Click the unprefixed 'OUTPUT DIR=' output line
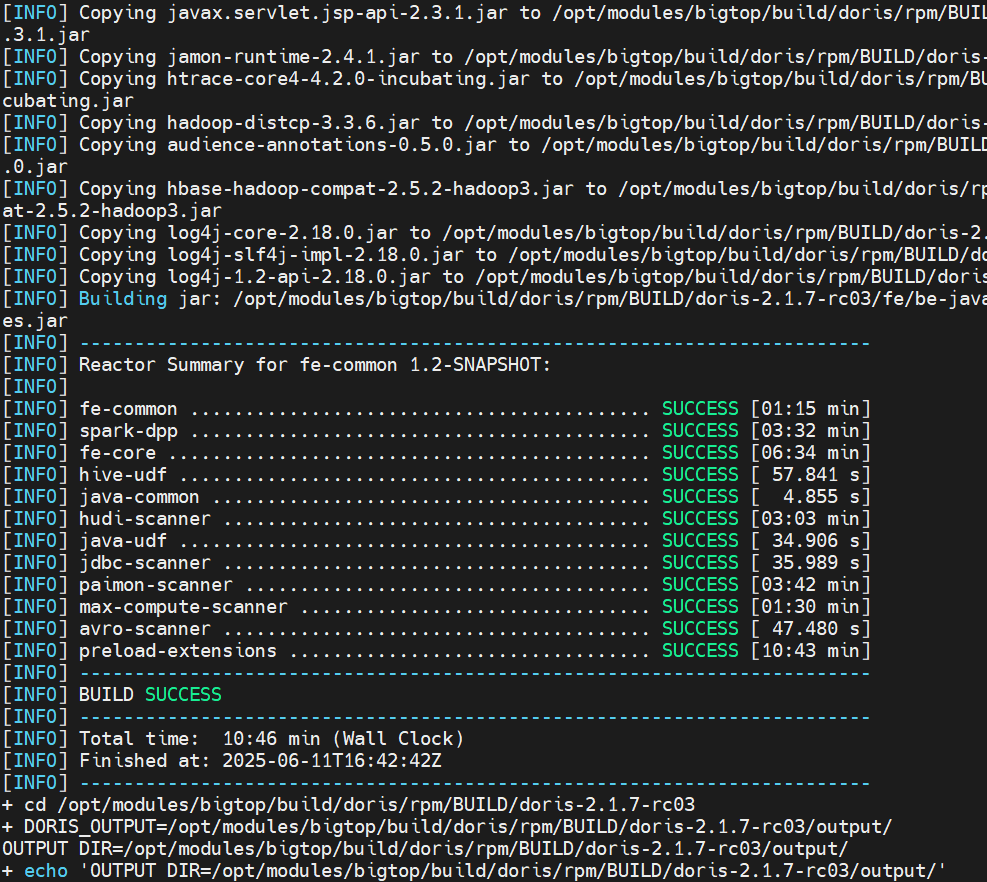 [425, 849]
